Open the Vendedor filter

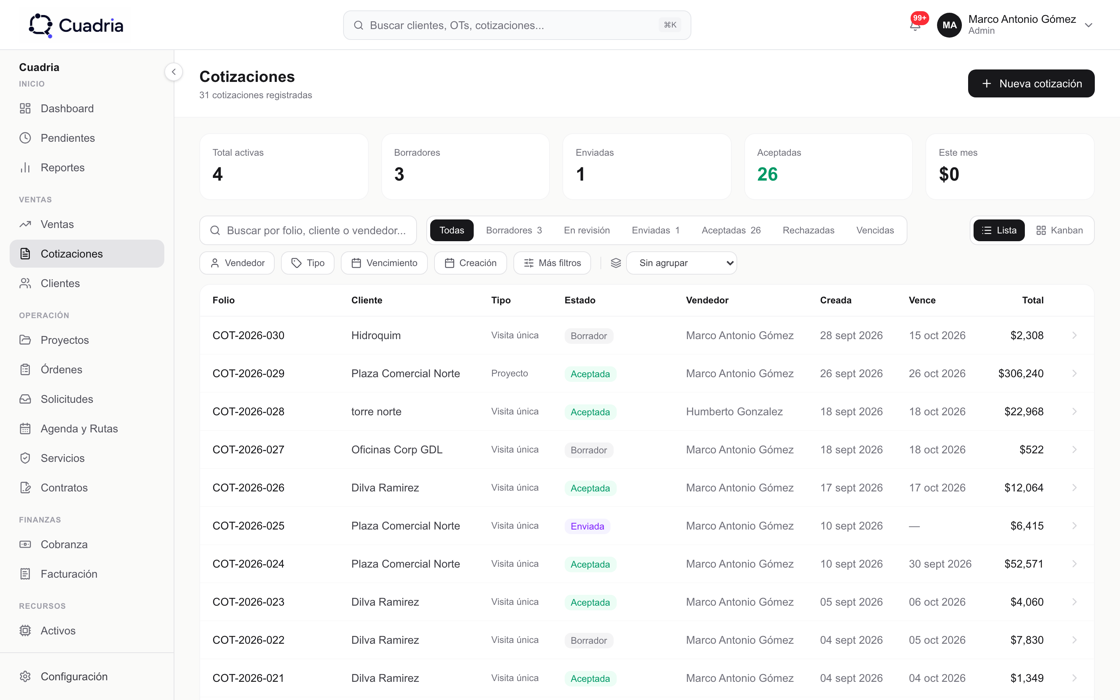(237, 263)
